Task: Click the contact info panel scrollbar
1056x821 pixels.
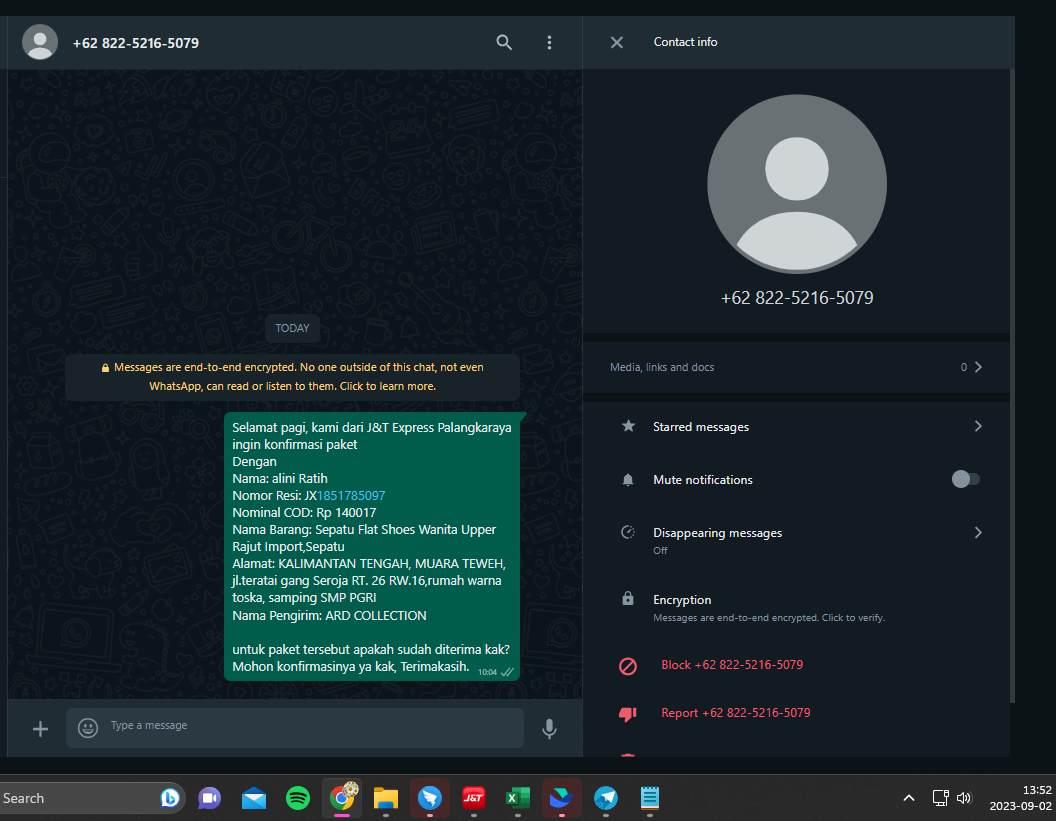Action: [x=1012, y=387]
